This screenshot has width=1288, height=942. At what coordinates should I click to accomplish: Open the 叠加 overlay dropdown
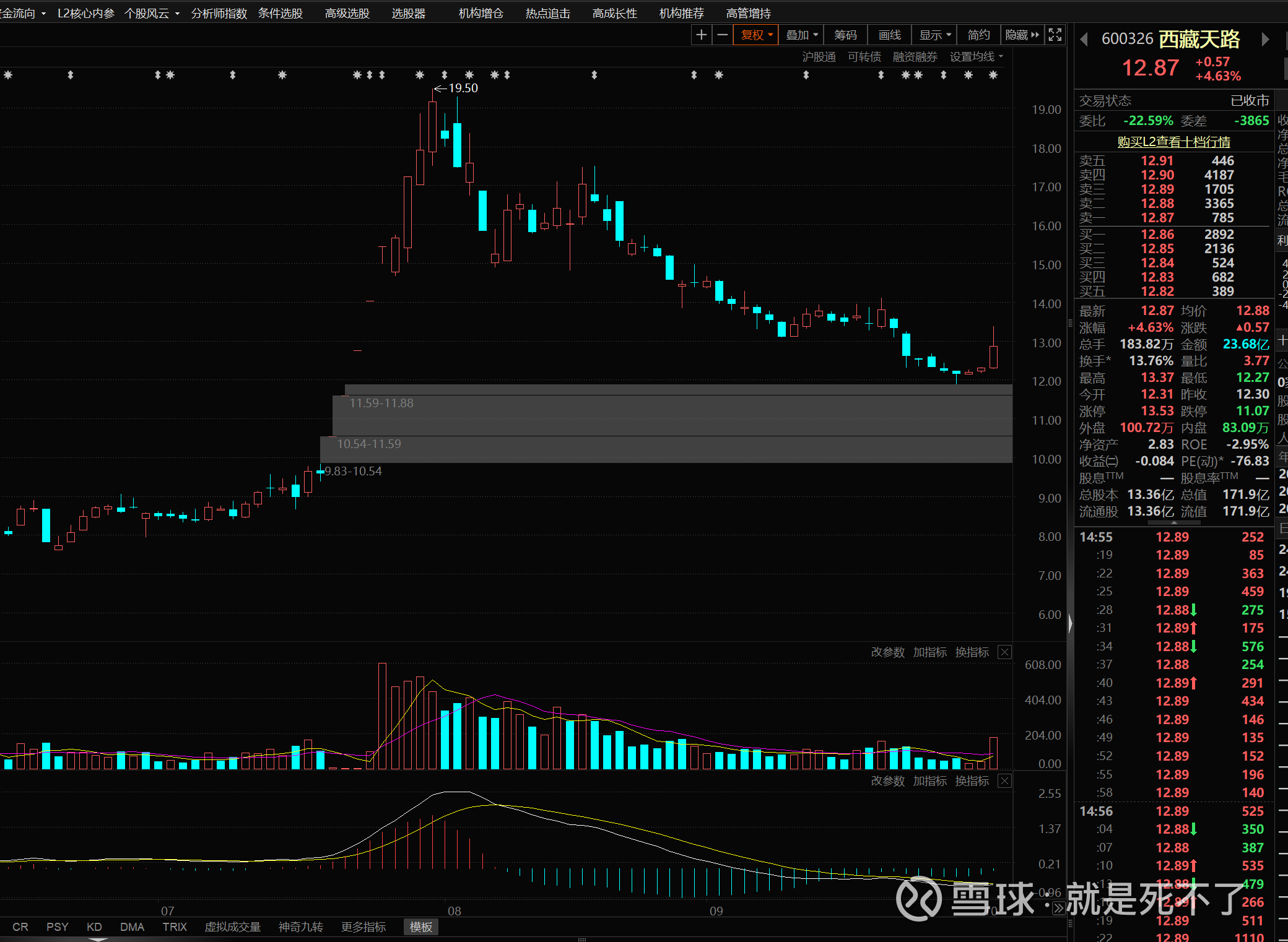coord(802,35)
